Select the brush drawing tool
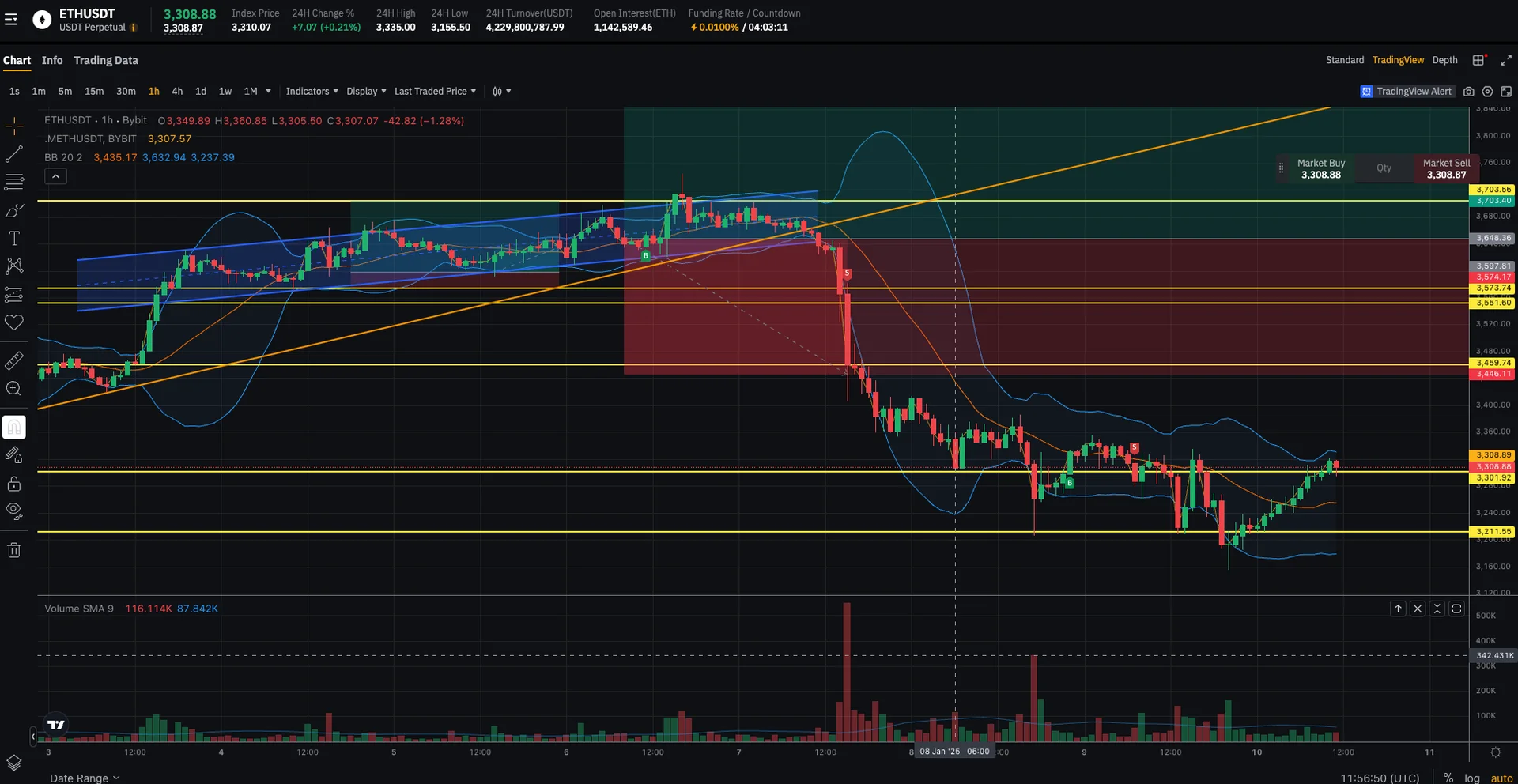1518x784 pixels. click(x=14, y=211)
